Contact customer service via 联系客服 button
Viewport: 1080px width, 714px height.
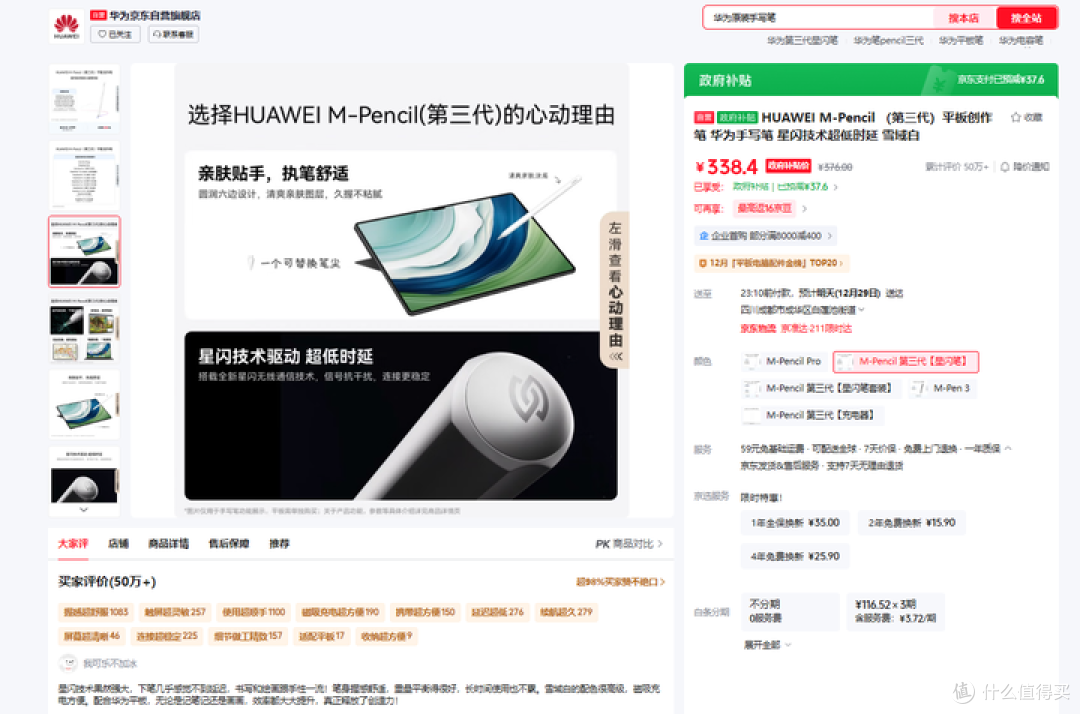click(x=174, y=34)
